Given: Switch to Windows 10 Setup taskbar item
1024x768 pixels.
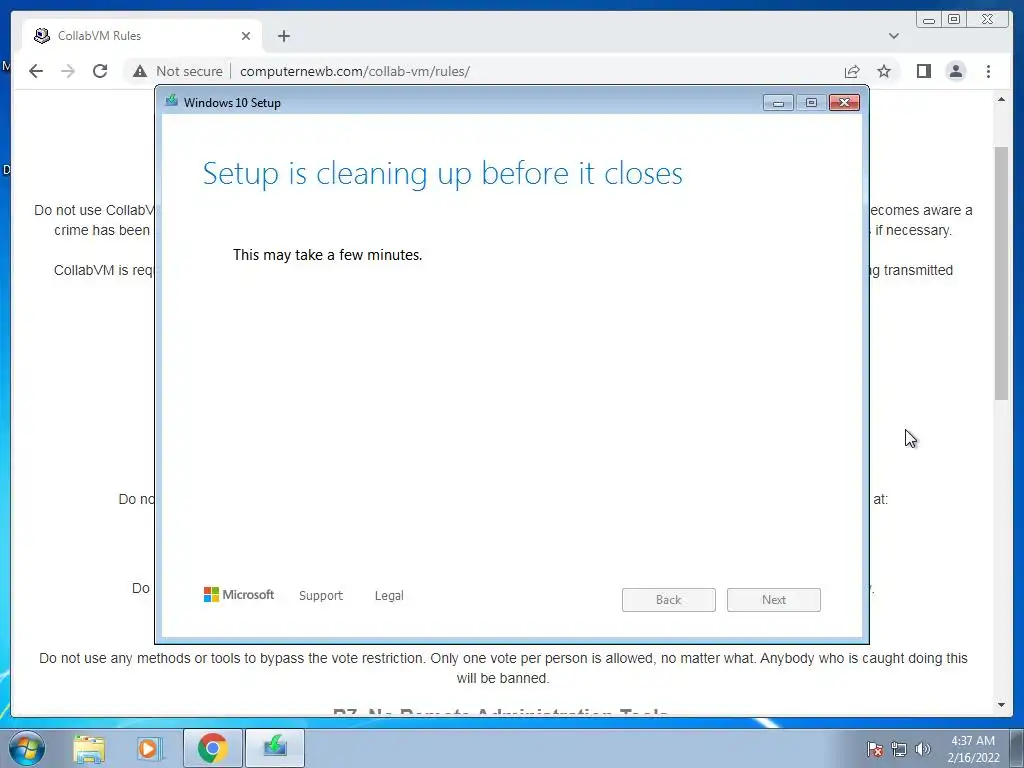Looking at the screenshot, I should pos(275,748).
